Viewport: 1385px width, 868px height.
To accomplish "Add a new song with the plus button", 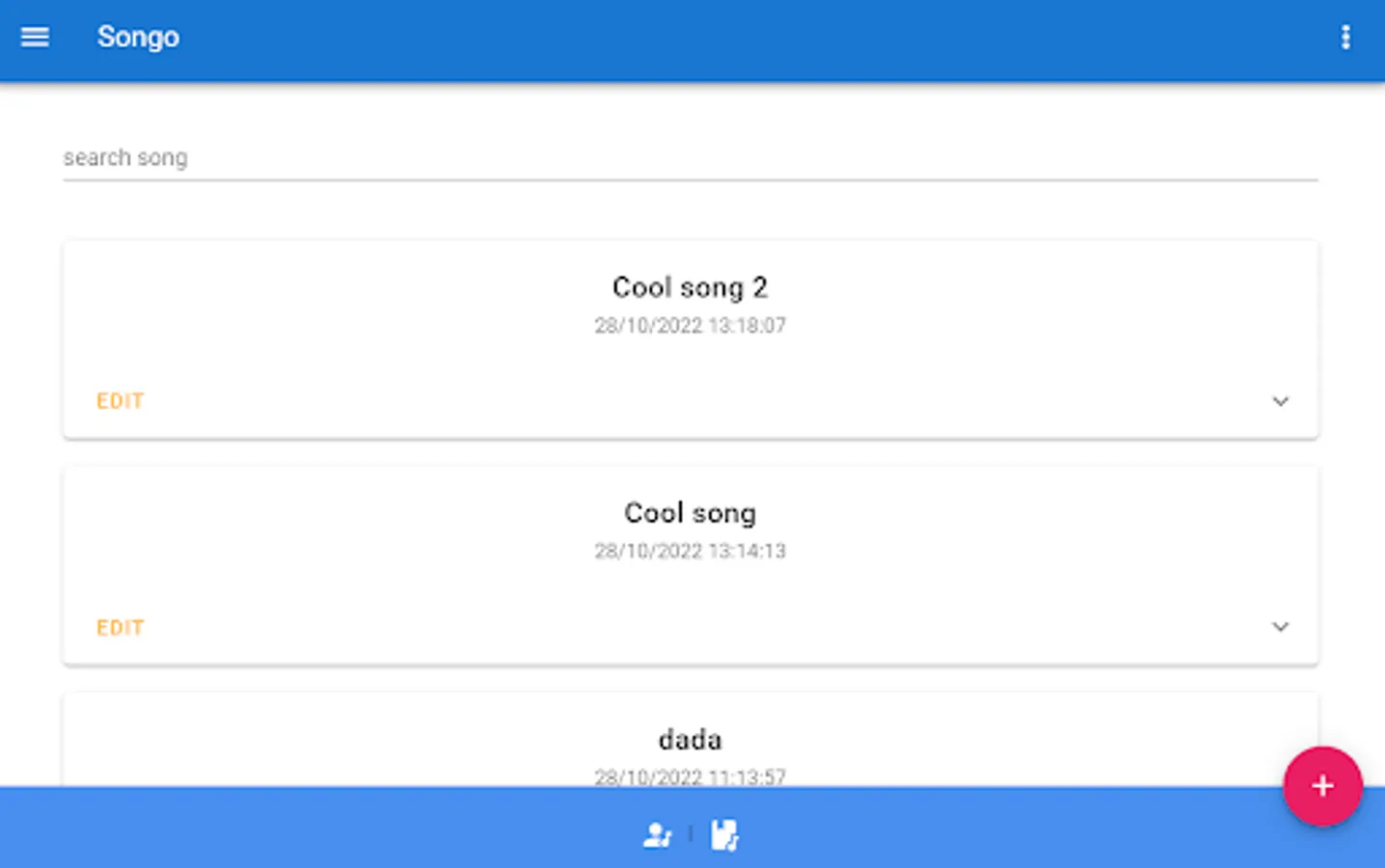I will [1321, 786].
